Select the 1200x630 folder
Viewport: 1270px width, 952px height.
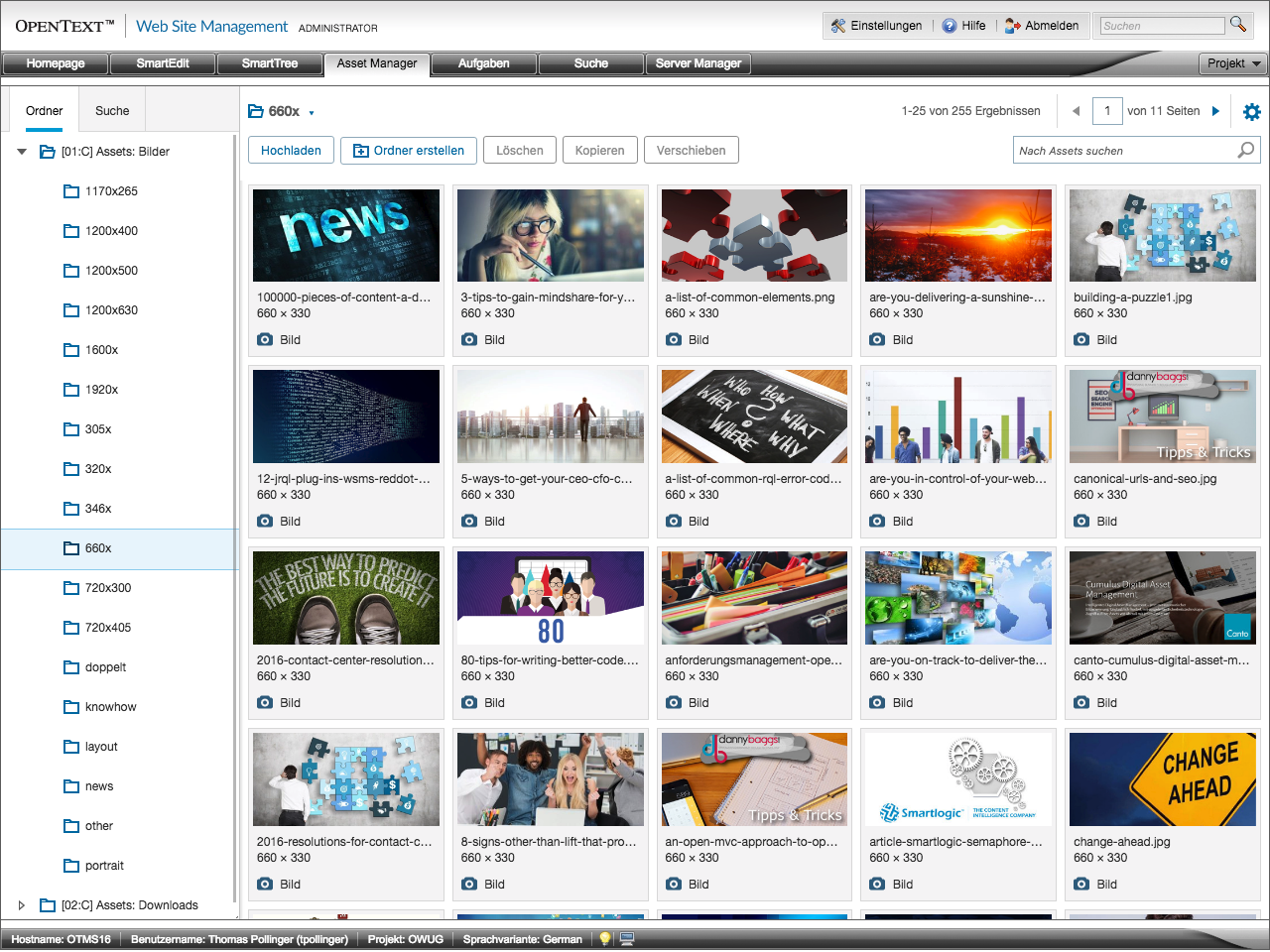pyautogui.click(x=111, y=310)
